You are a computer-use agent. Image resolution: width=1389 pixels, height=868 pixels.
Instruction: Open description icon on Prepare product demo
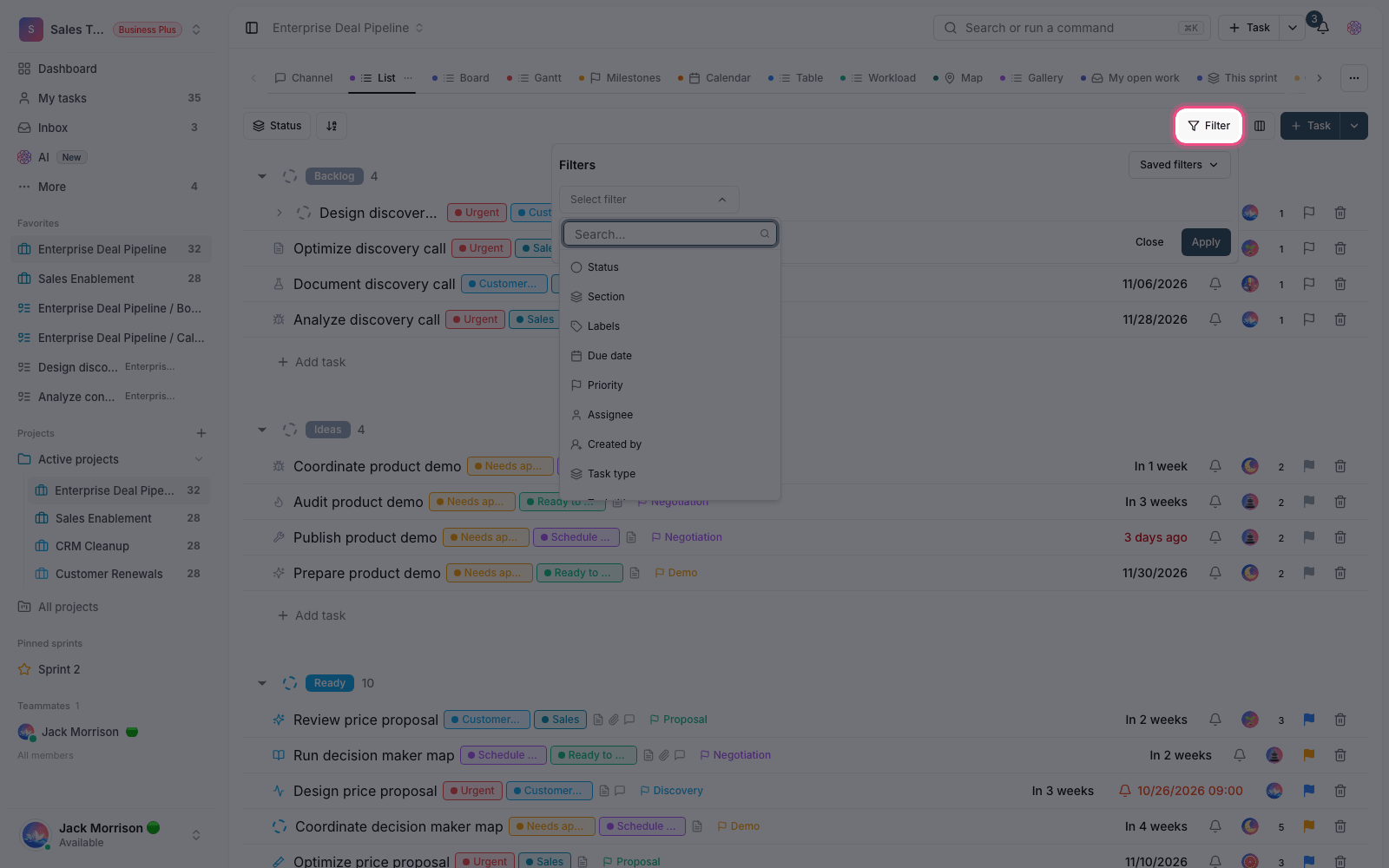635,573
